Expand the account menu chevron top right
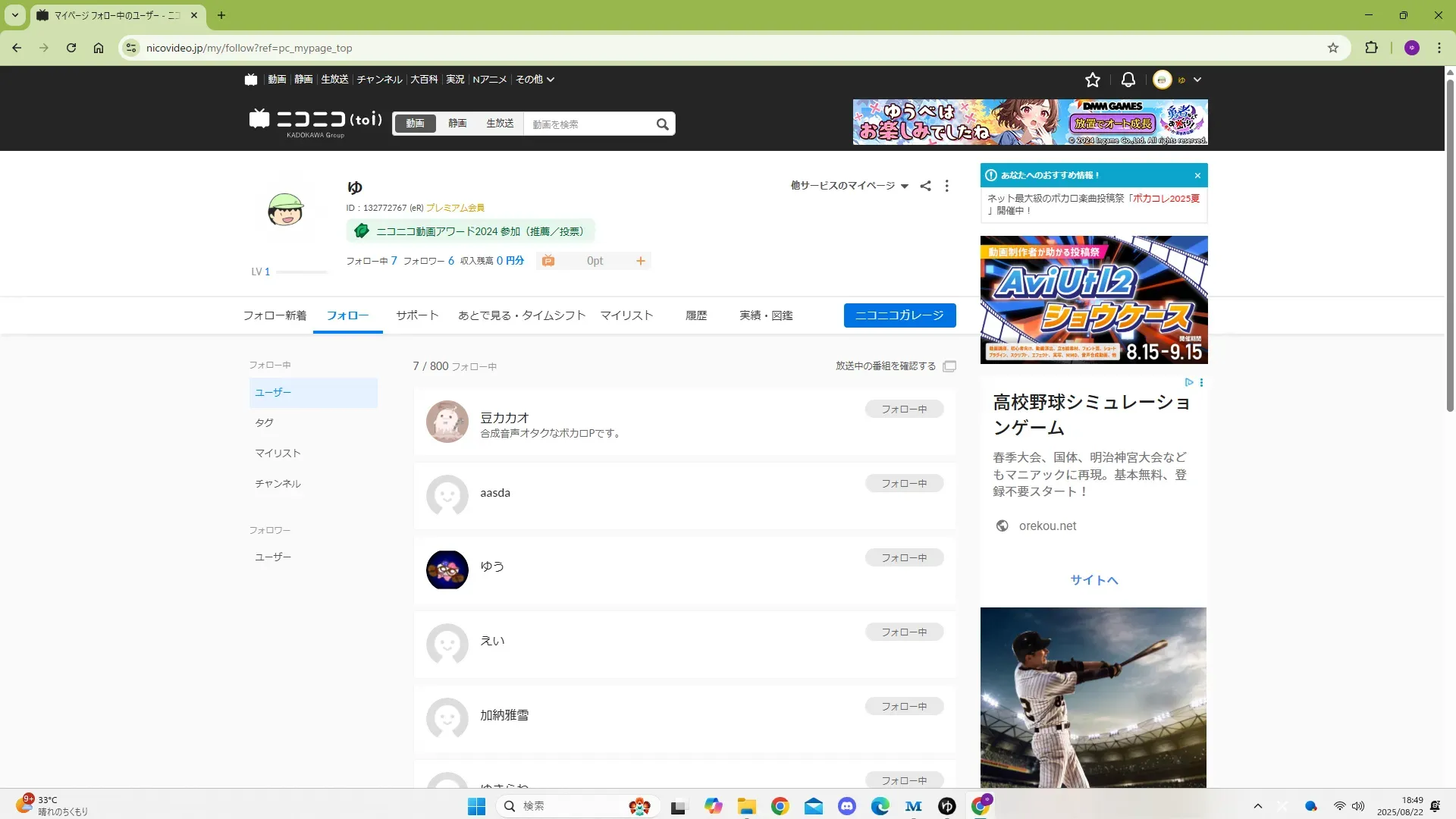 coord(1197,80)
